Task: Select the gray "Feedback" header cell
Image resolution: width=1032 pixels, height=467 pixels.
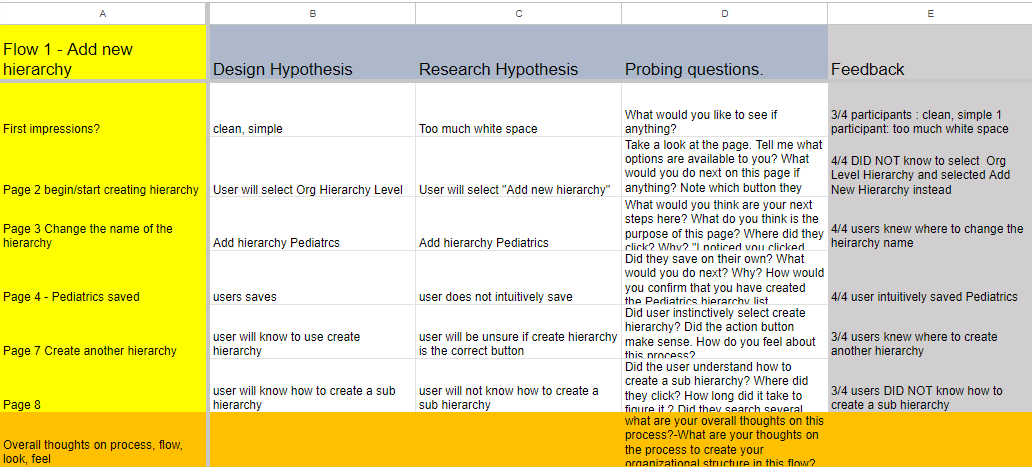Action: [930, 58]
